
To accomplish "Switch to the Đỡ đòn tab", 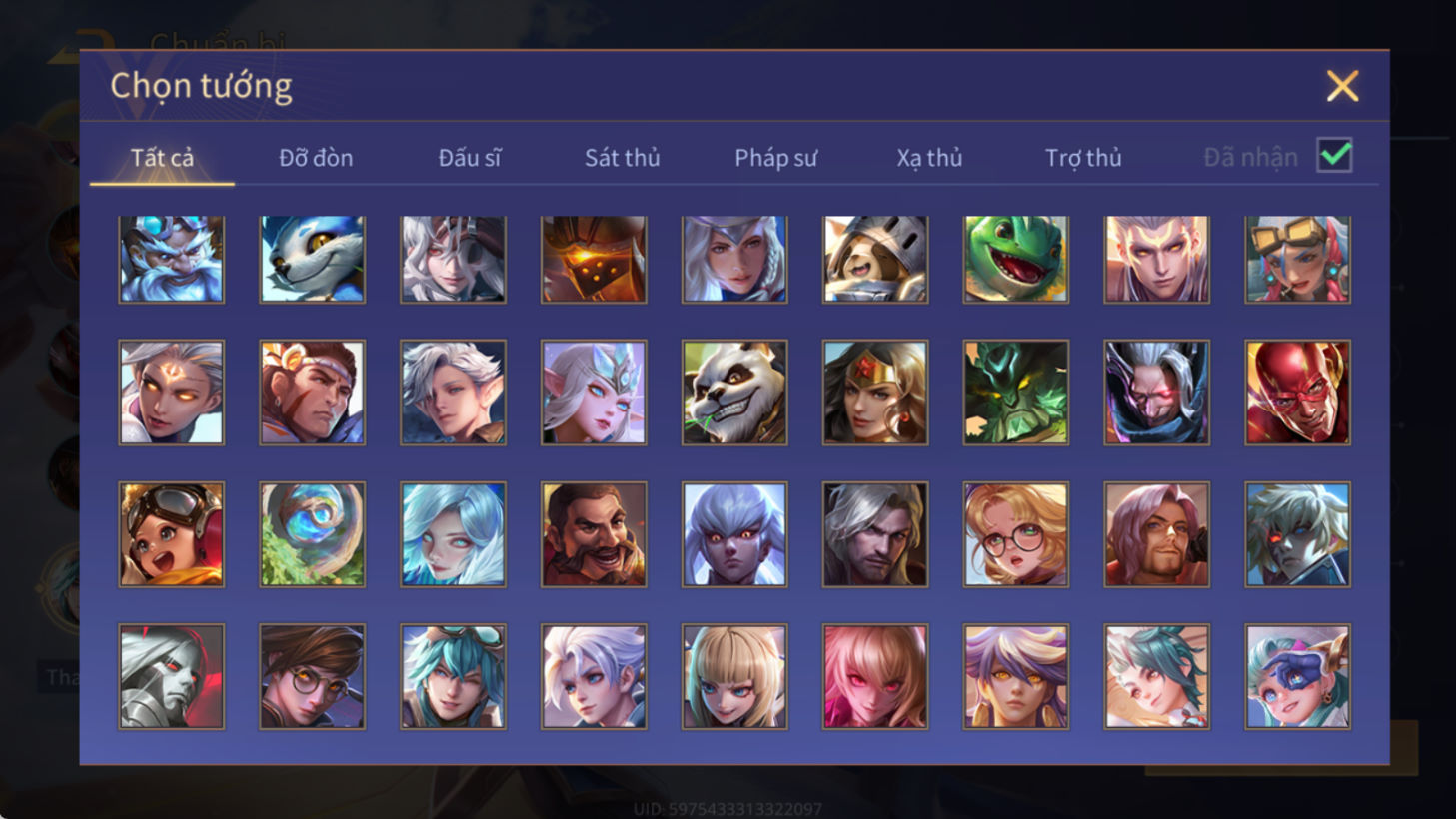I will [316, 158].
